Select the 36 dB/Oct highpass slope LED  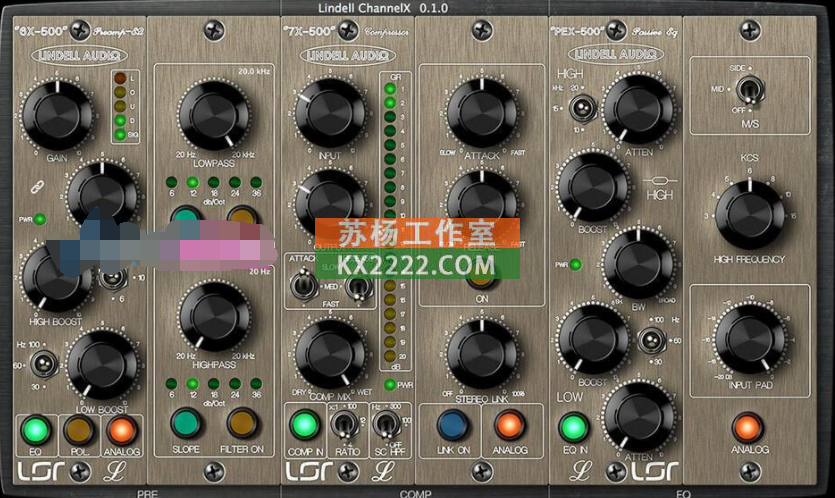[x=256, y=383]
